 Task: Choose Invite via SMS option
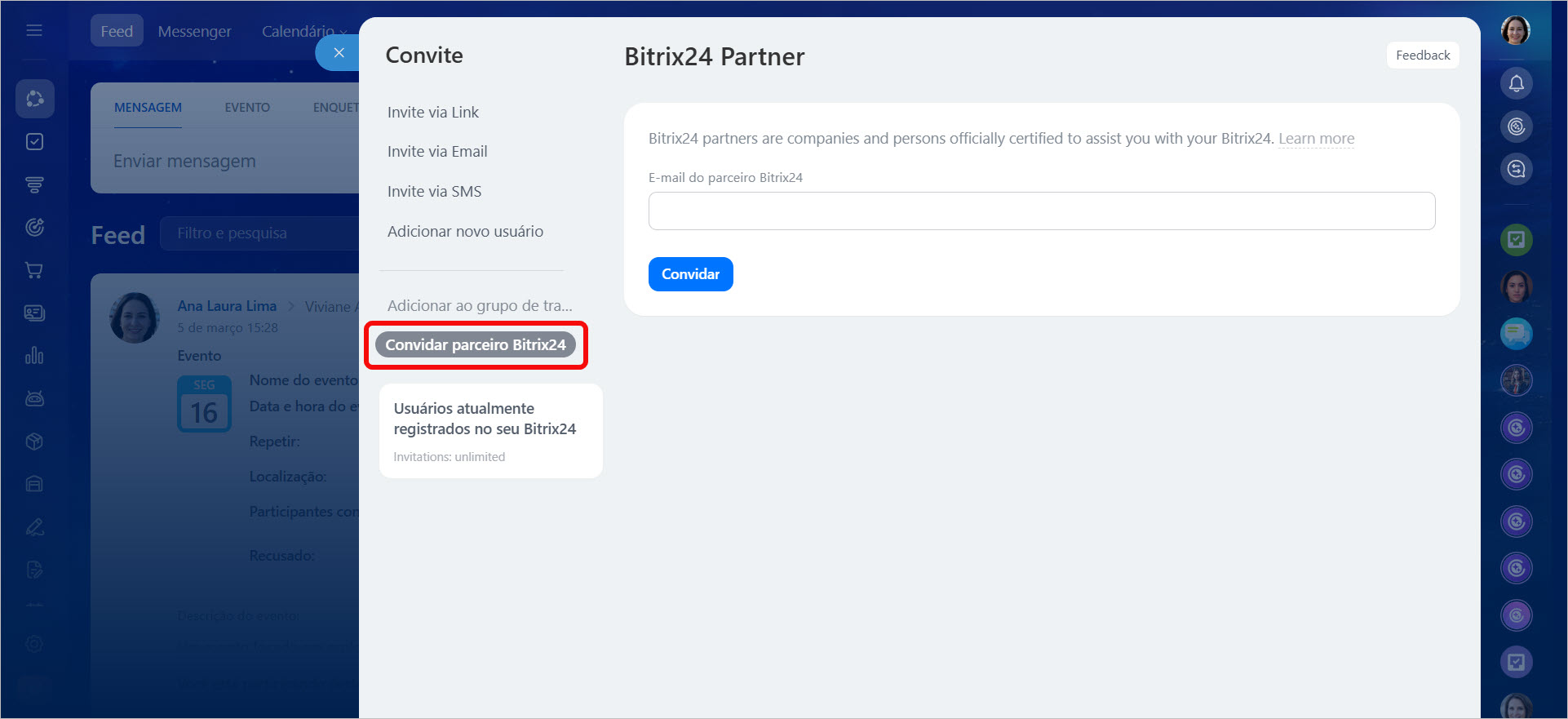pos(434,192)
